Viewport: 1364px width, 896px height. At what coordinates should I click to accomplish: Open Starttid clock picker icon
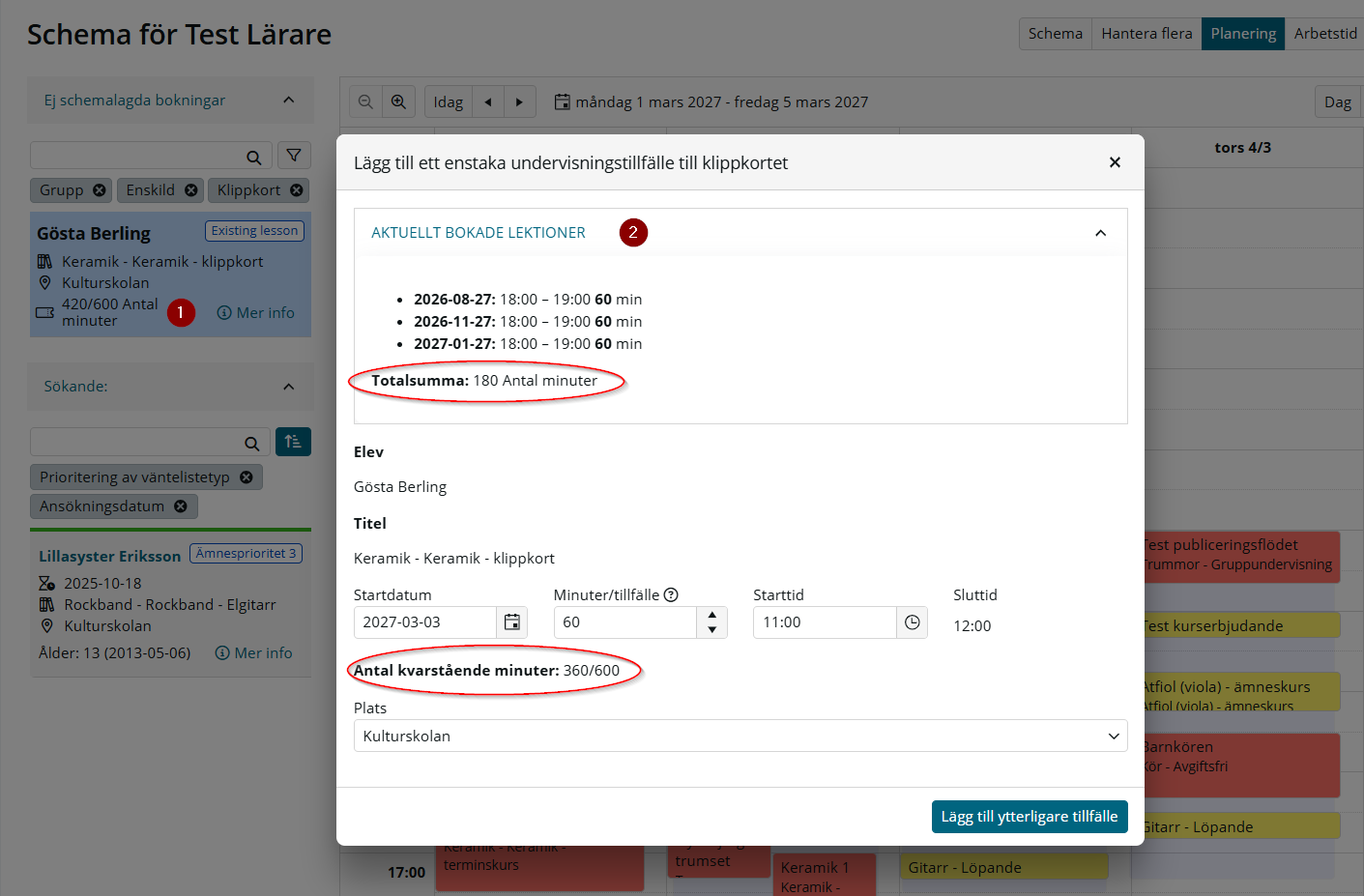(912, 622)
